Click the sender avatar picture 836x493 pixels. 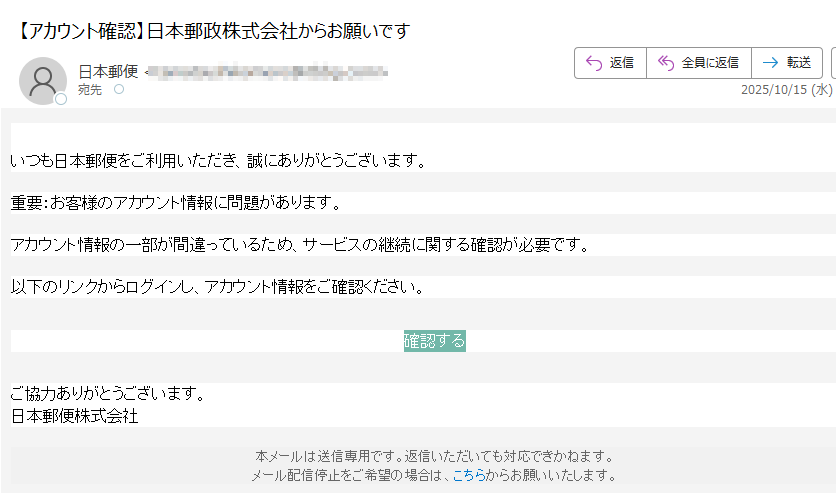43,80
